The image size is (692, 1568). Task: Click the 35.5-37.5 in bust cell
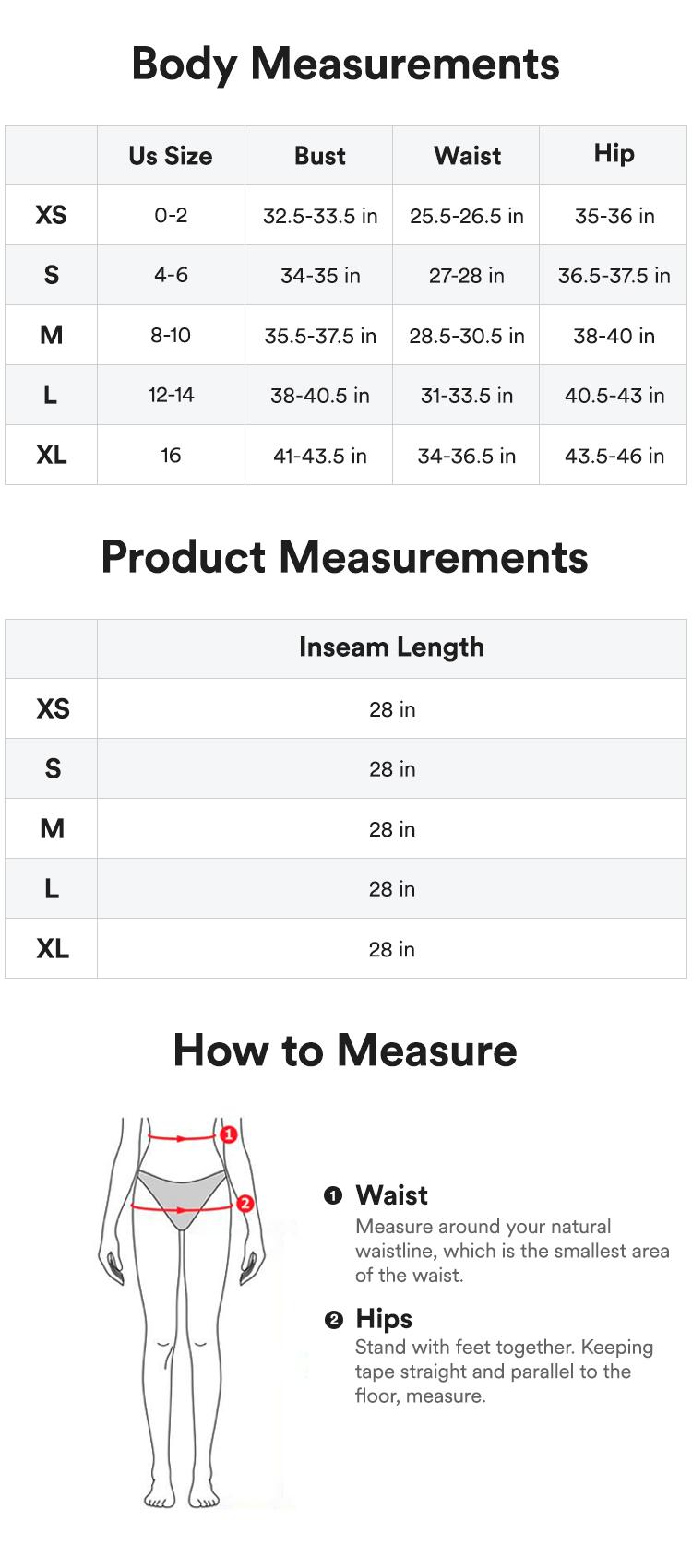tap(319, 336)
